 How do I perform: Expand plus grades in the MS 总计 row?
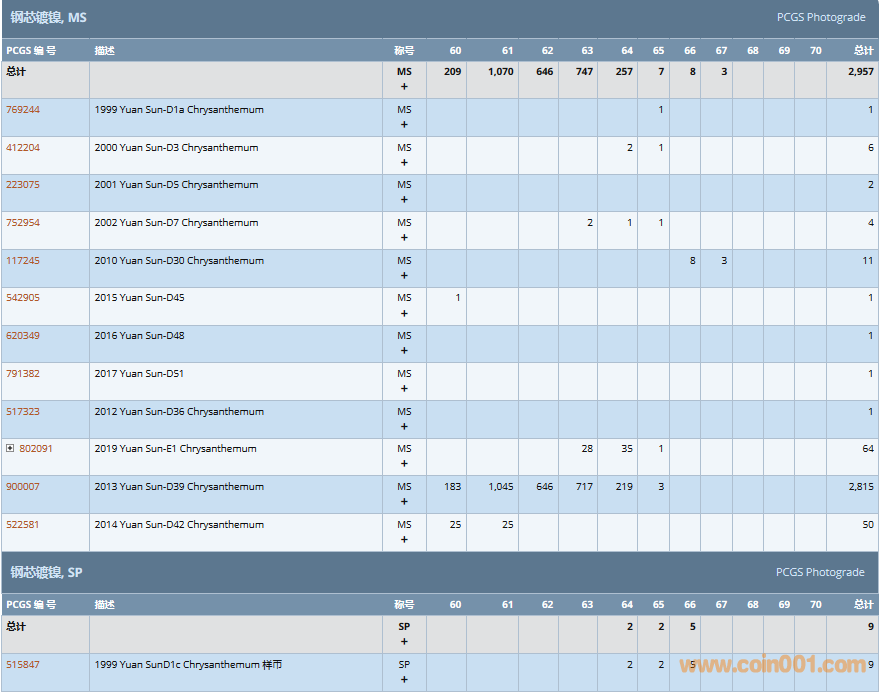tap(404, 87)
